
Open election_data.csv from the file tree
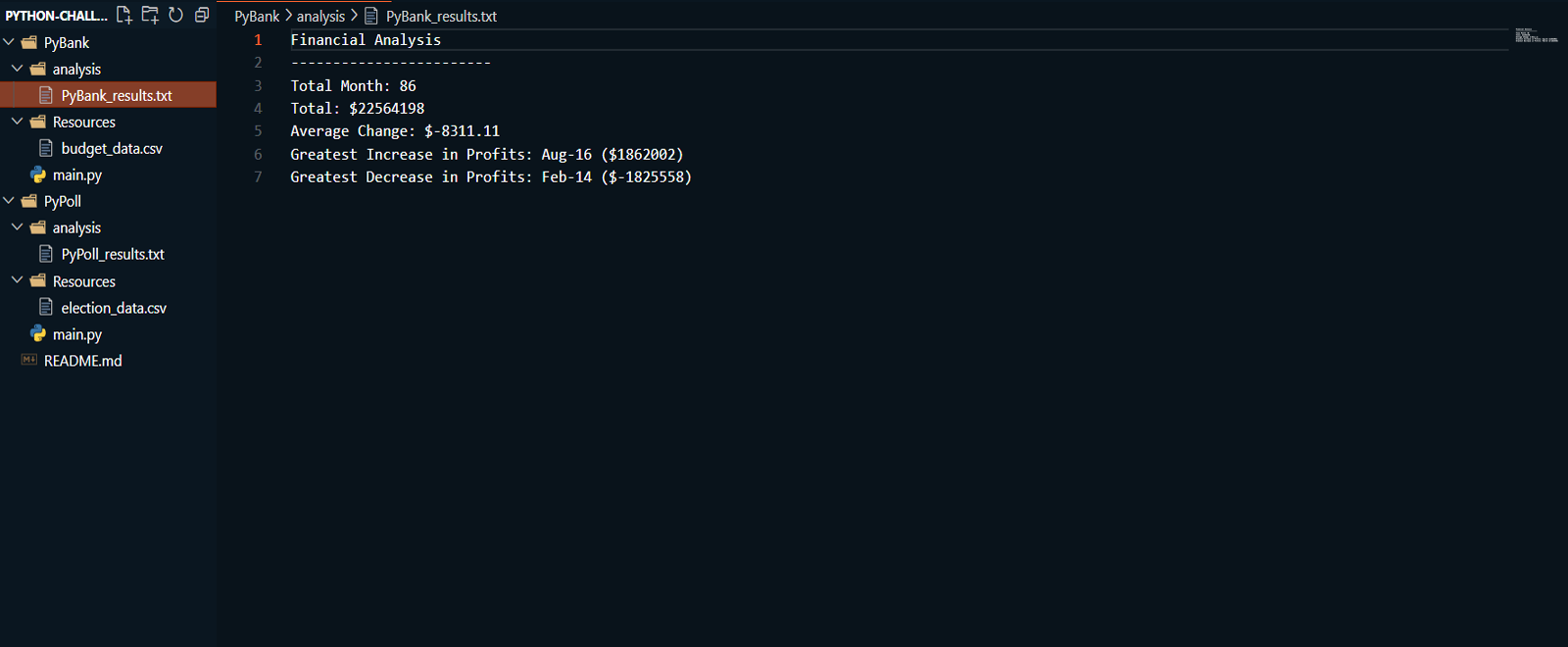(114, 308)
